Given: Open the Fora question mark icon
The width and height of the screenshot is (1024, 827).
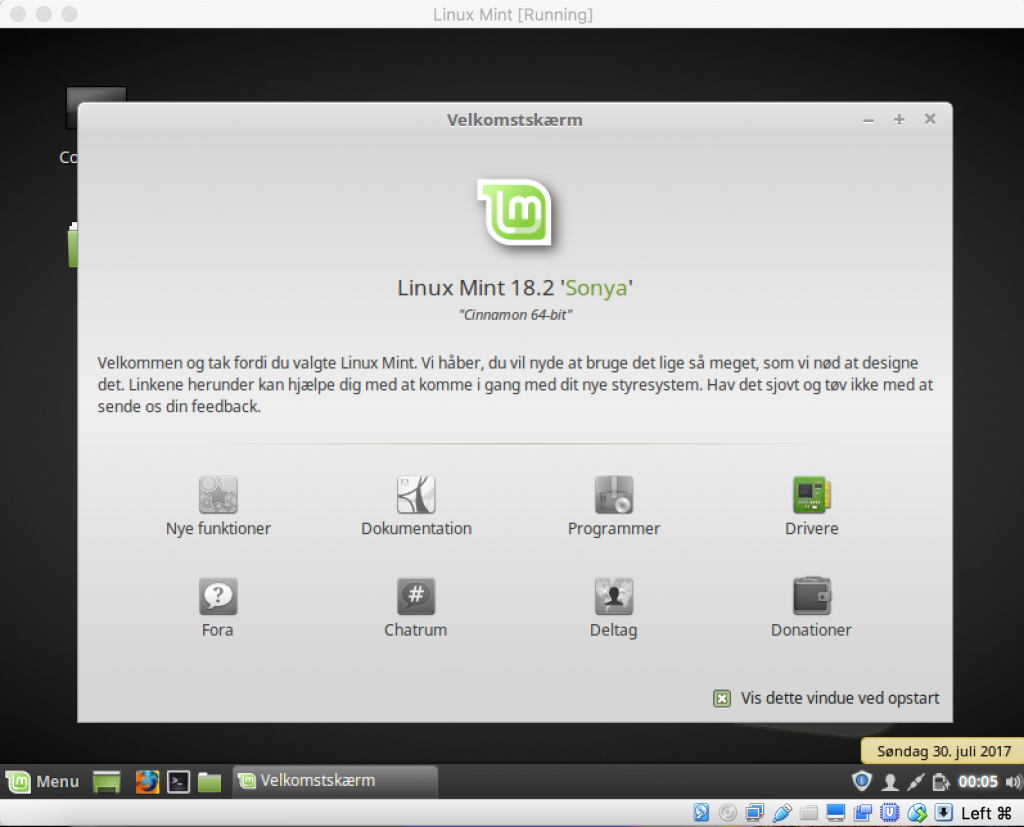Looking at the screenshot, I should pyautogui.click(x=218, y=596).
